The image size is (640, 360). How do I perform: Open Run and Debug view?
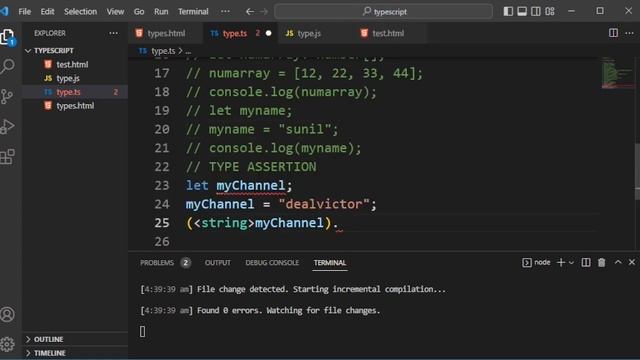(x=7, y=127)
